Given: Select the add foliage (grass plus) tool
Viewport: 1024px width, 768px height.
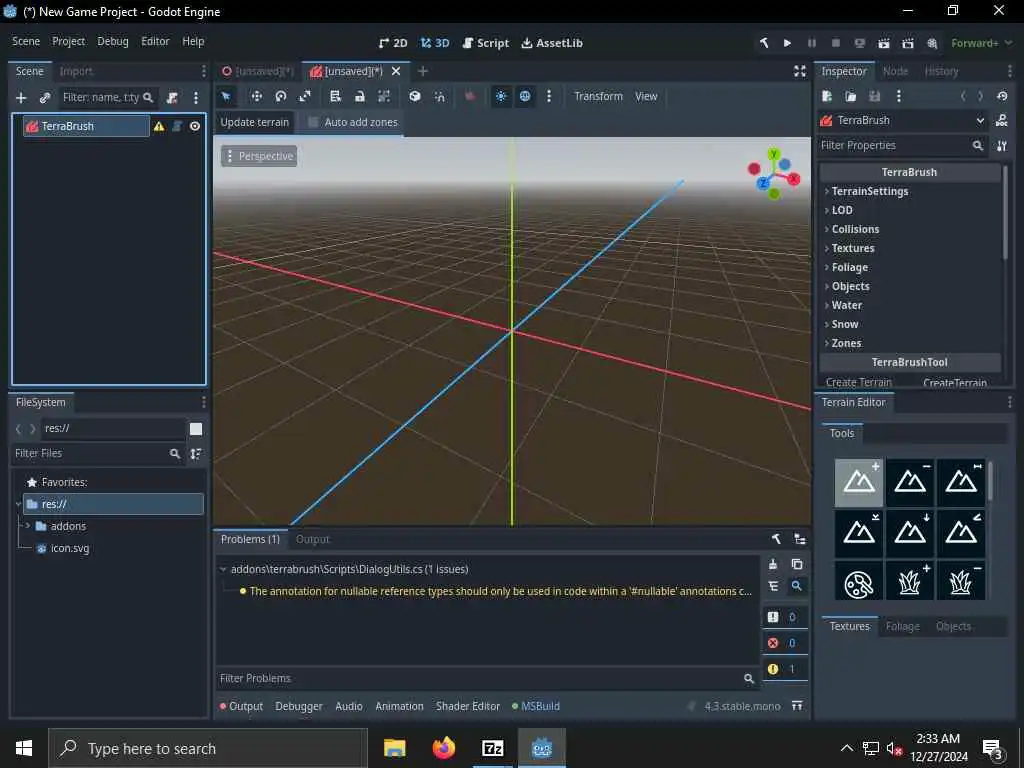Looking at the screenshot, I should [x=910, y=583].
